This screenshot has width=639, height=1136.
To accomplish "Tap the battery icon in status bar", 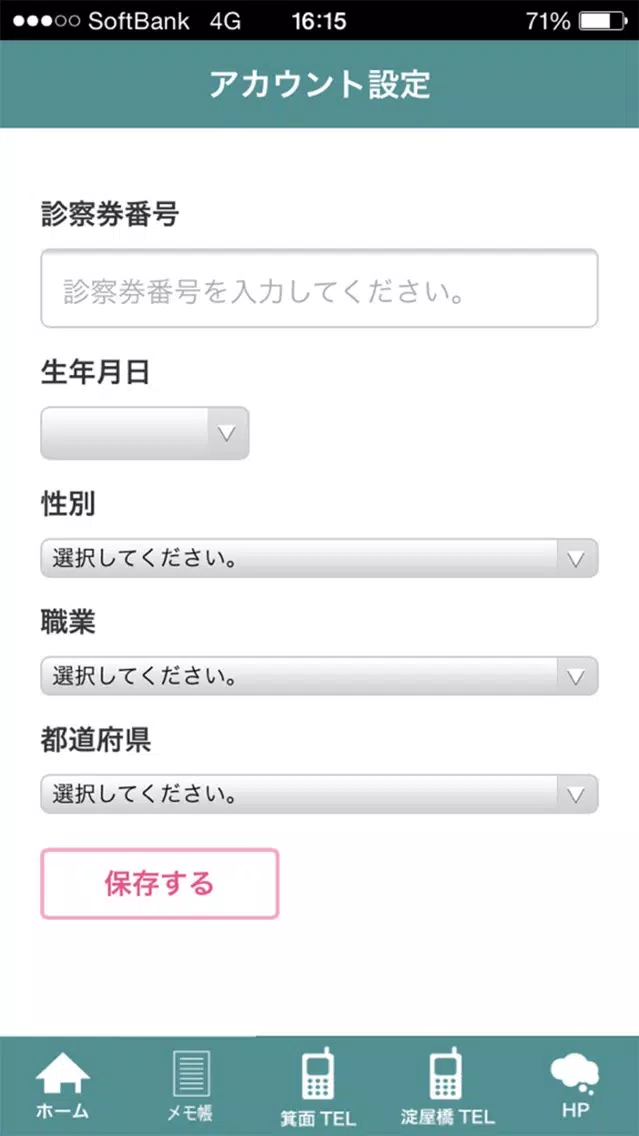I will click(x=602, y=22).
